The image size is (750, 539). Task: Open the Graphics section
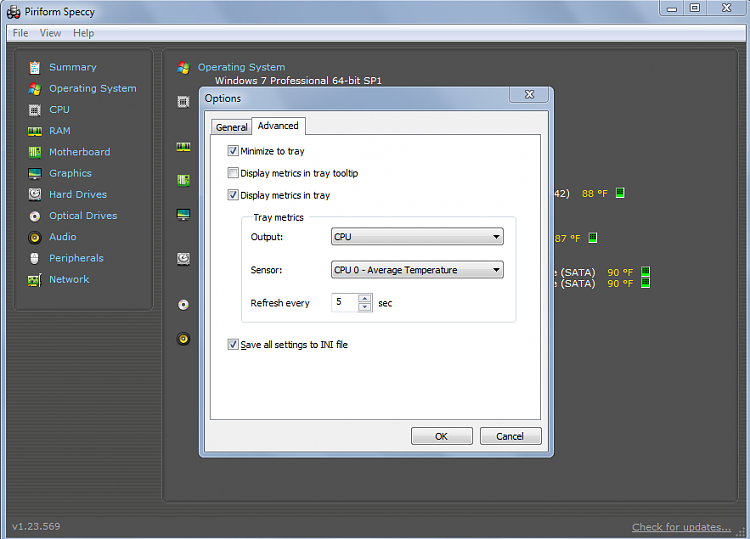tap(70, 173)
